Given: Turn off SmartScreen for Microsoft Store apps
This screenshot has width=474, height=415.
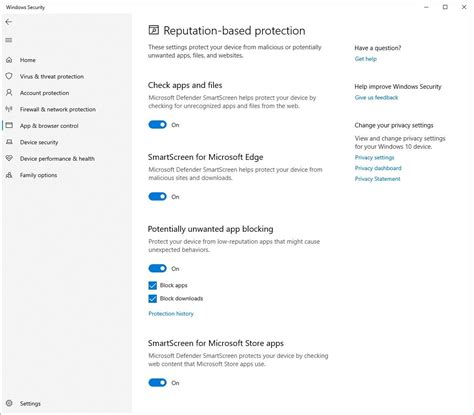Looking at the screenshot, I should [157, 383].
